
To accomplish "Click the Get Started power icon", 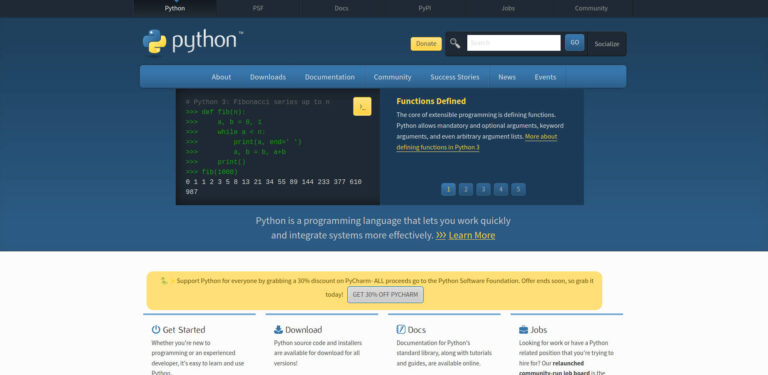I will point(156,329).
